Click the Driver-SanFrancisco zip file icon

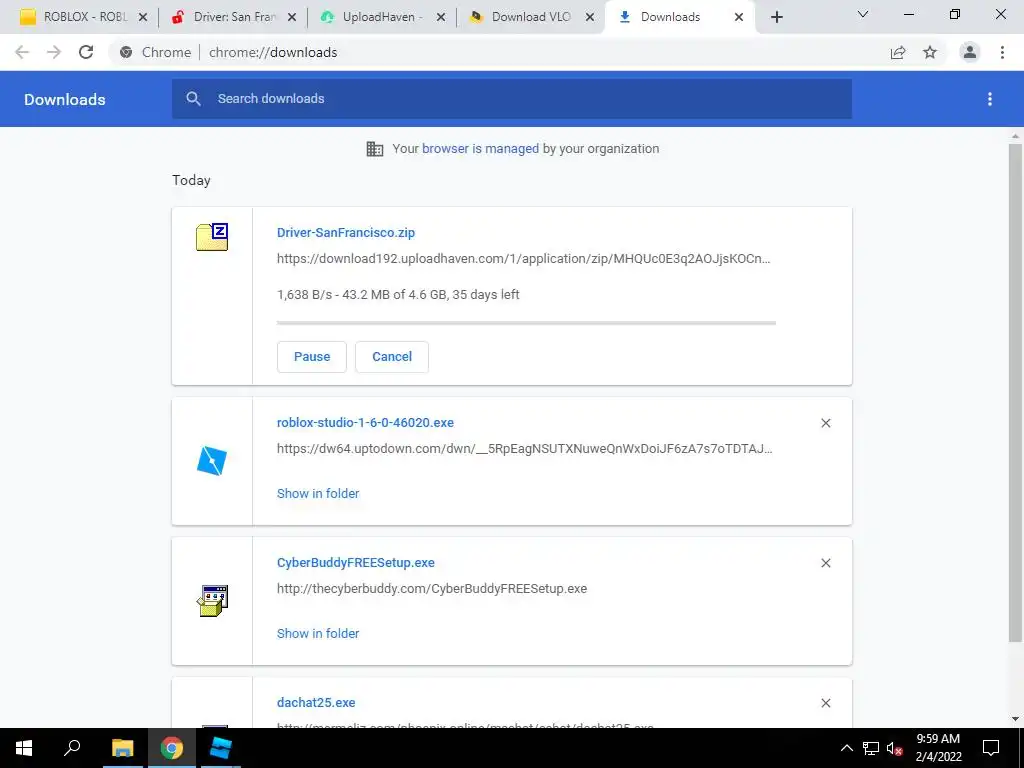[212, 236]
